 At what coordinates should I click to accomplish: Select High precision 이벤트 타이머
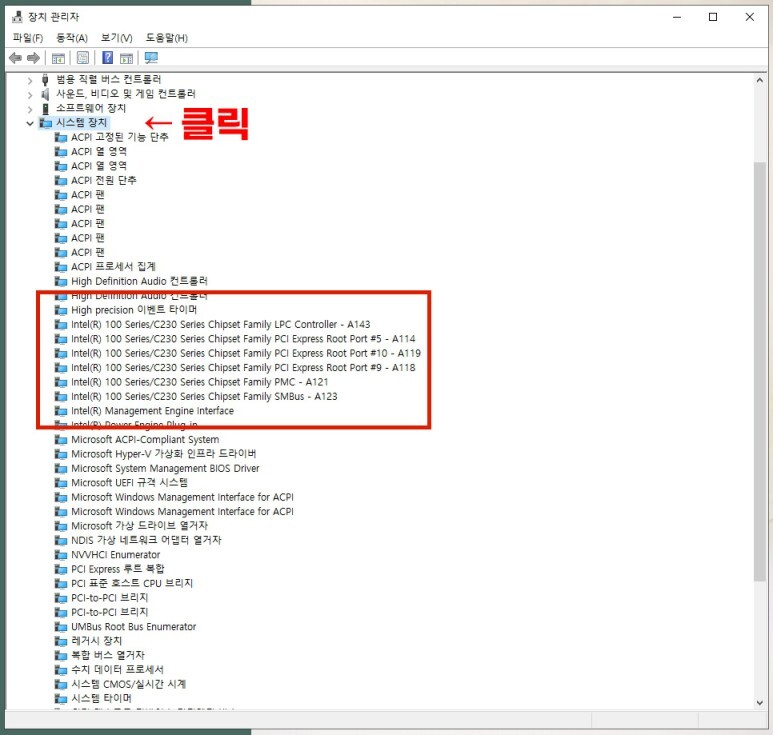click(x=134, y=310)
